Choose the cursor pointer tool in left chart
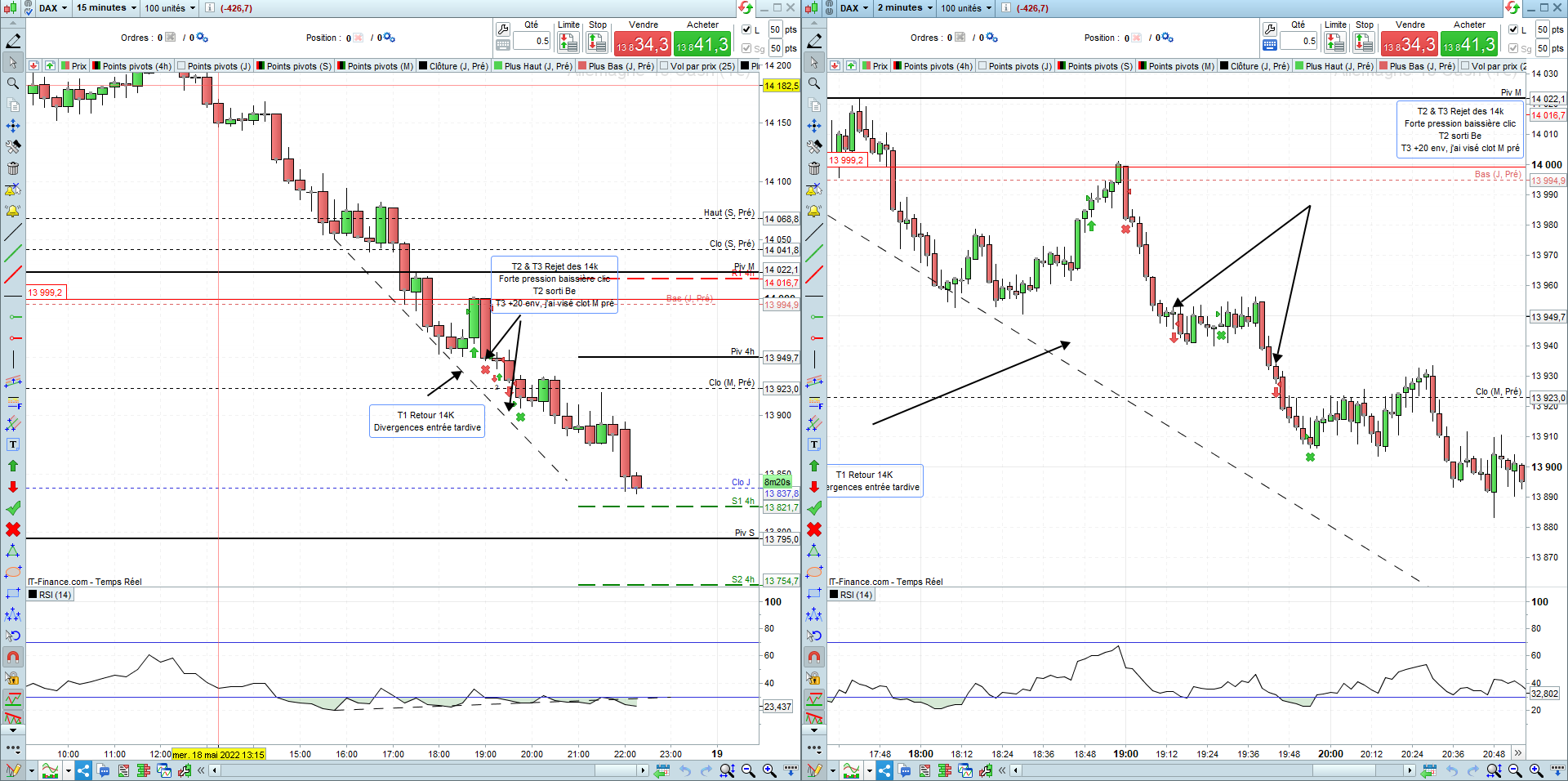1568x781 pixels. [13, 62]
